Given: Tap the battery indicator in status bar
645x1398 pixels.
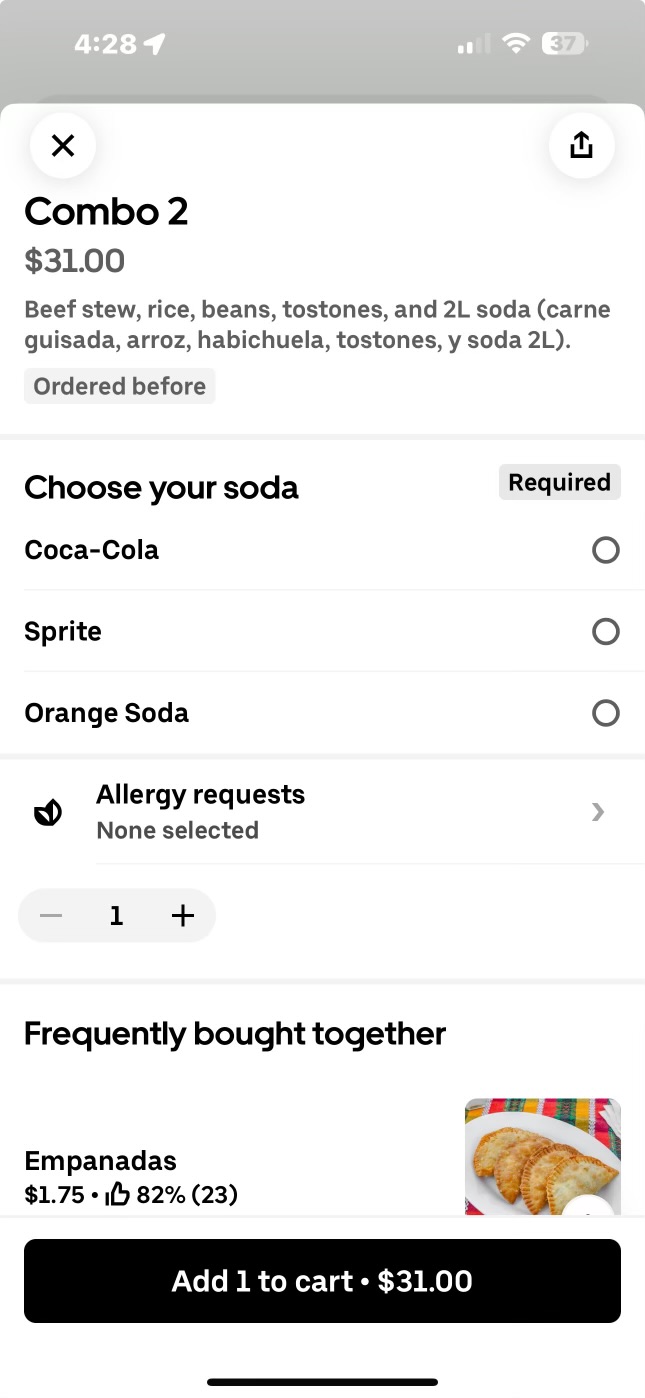Looking at the screenshot, I should pos(564,44).
